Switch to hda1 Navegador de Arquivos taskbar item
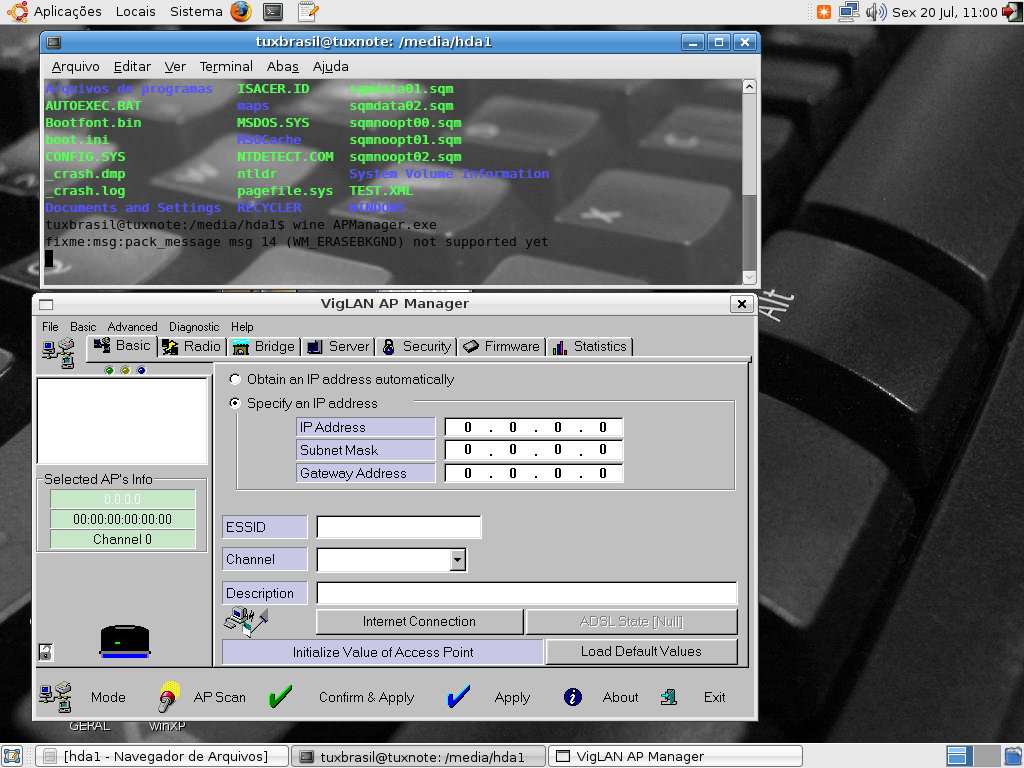The height and width of the screenshot is (768, 1024). pos(161,756)
